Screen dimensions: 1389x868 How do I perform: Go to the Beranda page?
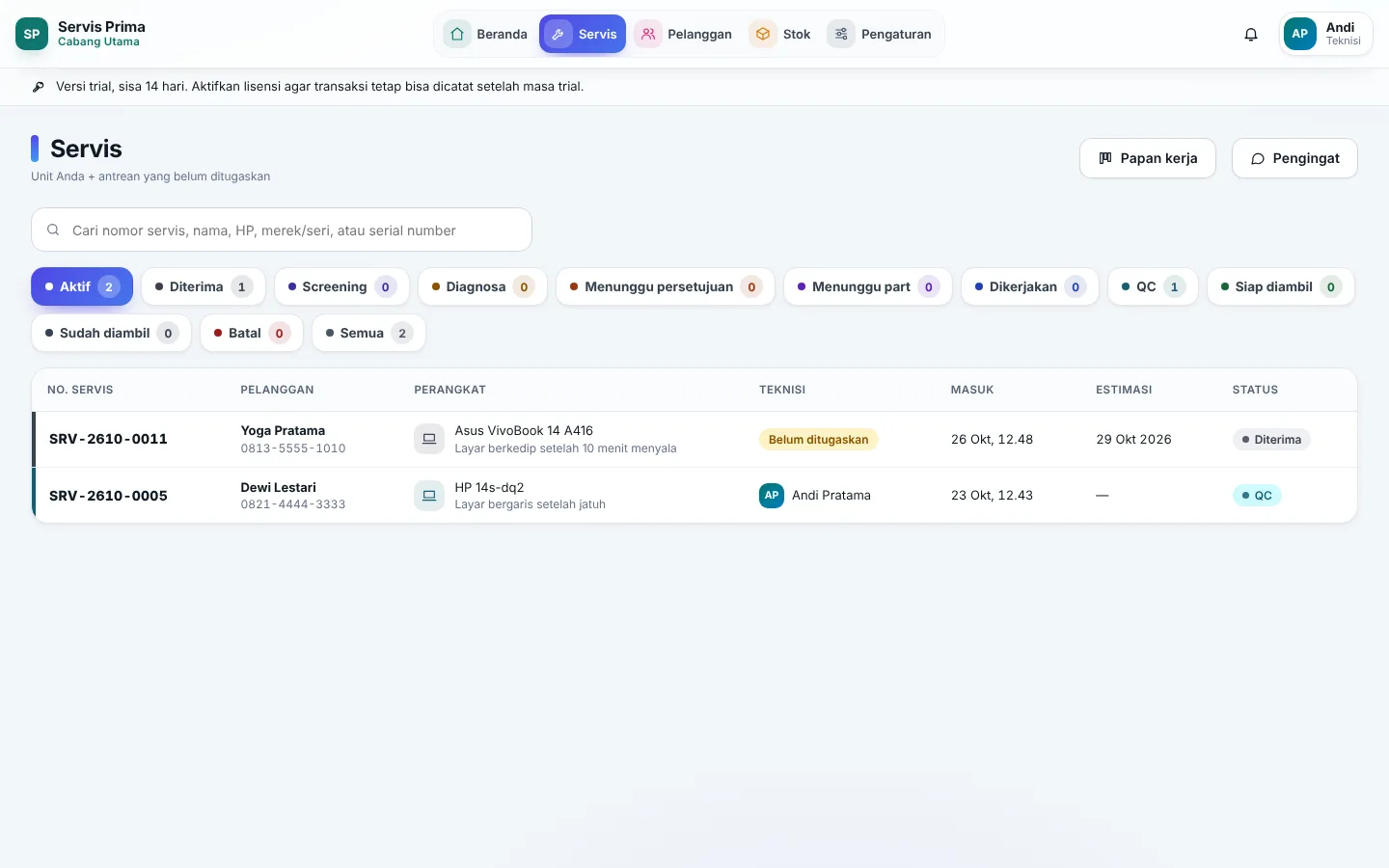tap(486, 34)
